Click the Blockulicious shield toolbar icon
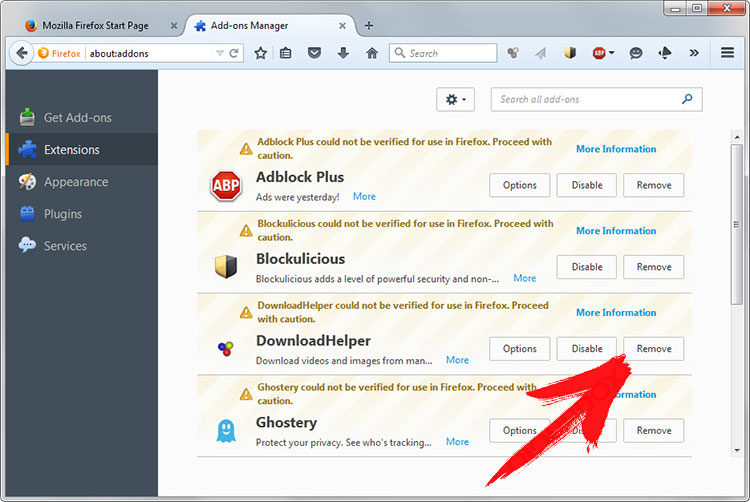This screenshot has height=502, width=750. click(x=570, y=53)
